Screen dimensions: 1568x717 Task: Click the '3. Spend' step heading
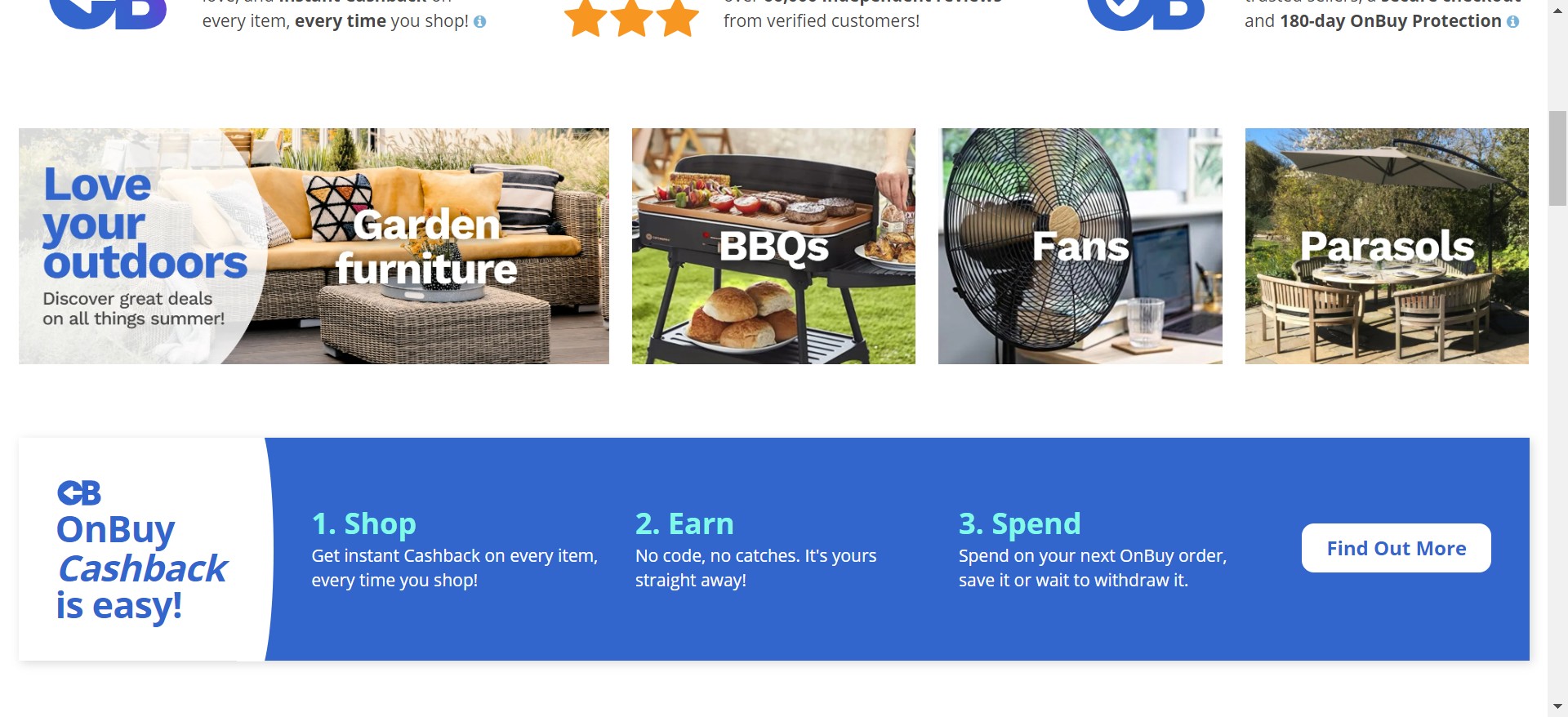(1019, 523)
